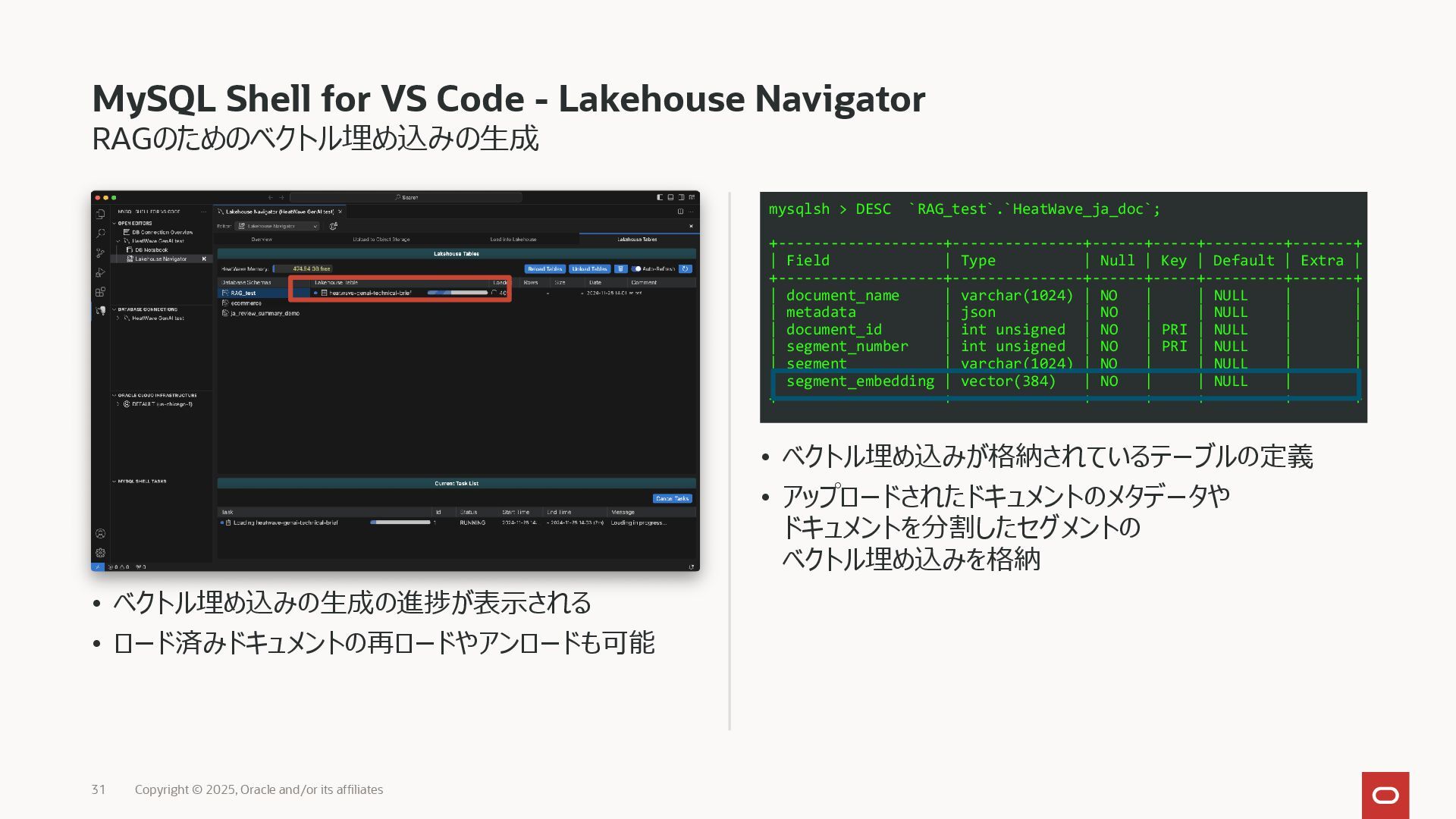Collapse the MYSQL SHELL TASKS section

[115, 481]
